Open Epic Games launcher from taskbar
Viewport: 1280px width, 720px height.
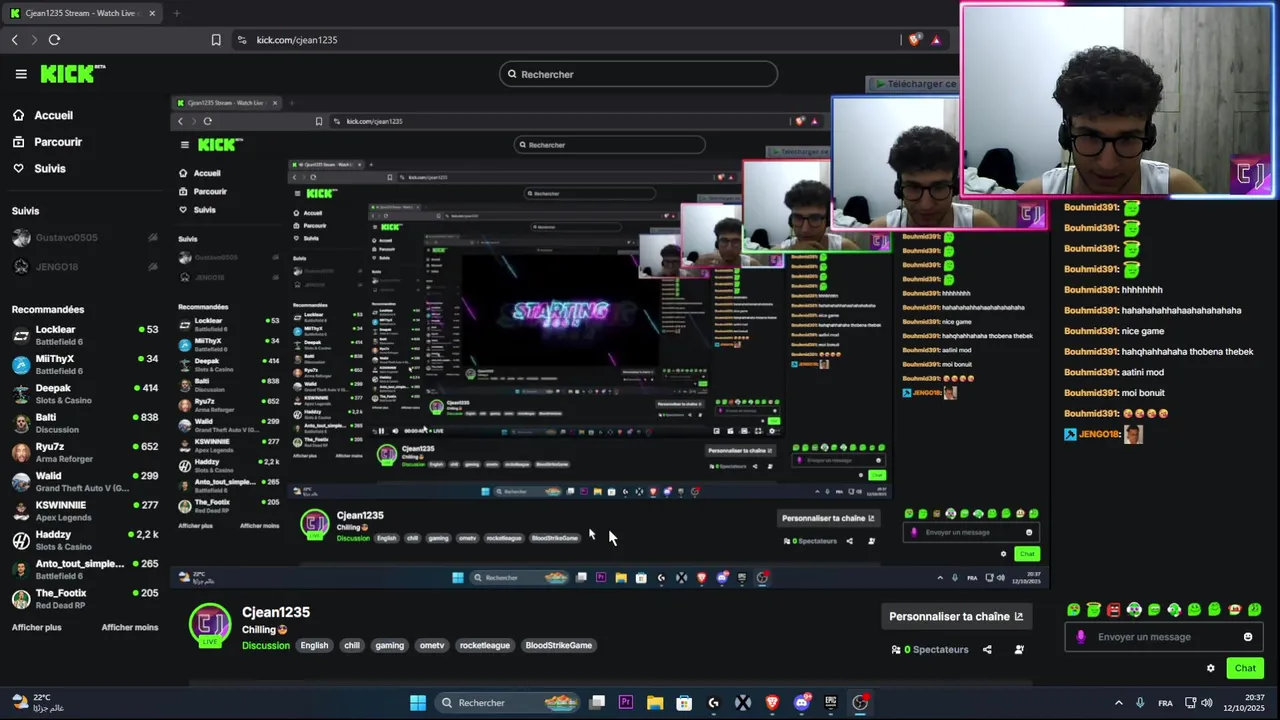pyautogui.click(x=830, y=703)
